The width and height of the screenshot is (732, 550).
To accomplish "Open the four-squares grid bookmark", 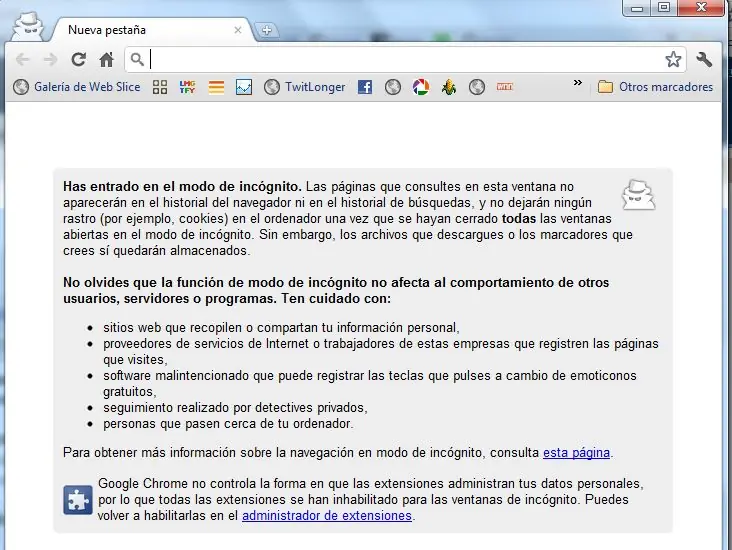I will pos(160,87).
